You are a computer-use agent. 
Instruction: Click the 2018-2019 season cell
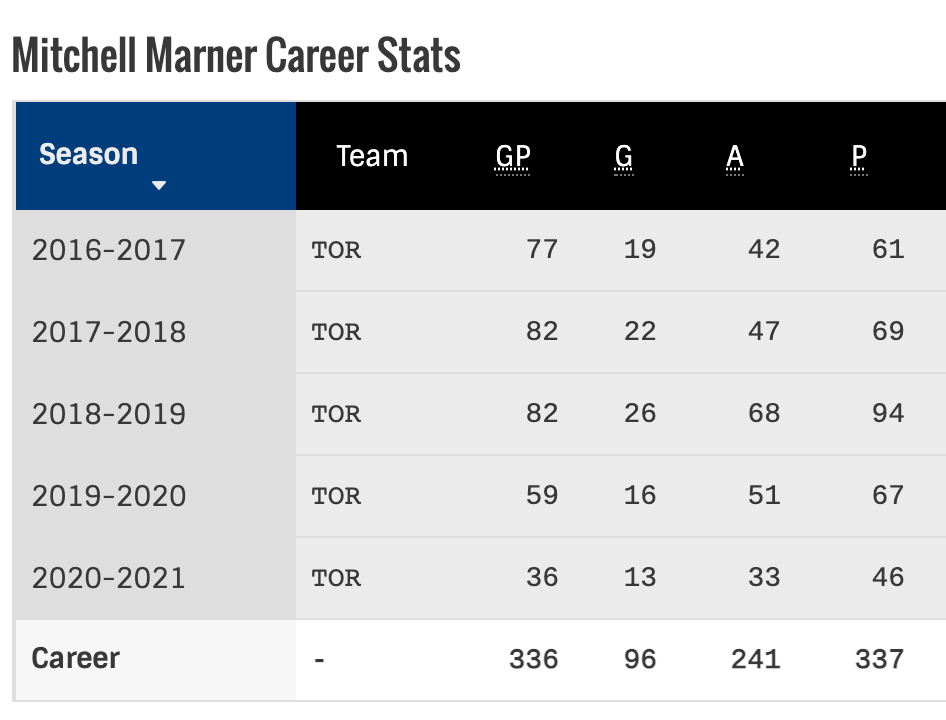[x=109, y=413]
